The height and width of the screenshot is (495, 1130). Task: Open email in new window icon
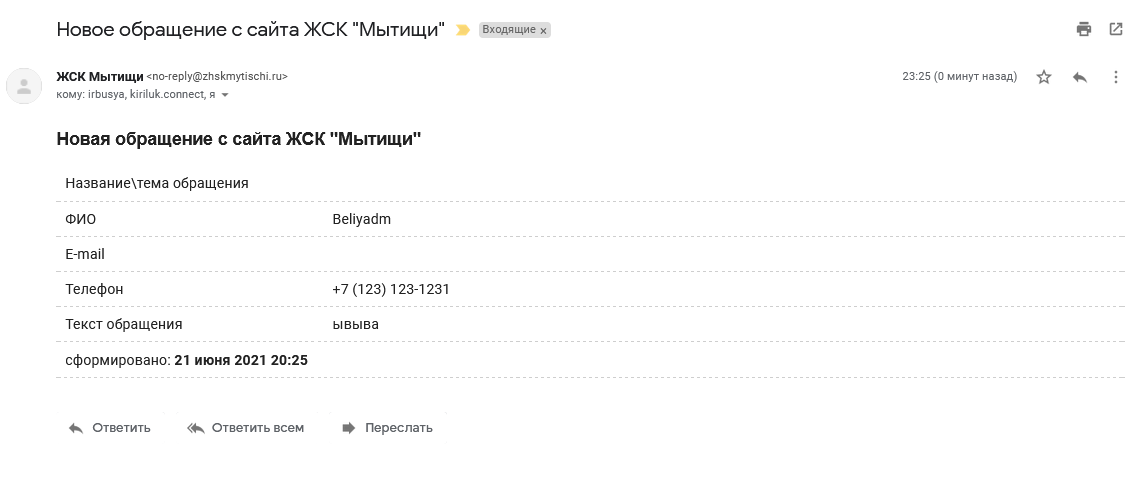coord(1116,30)
